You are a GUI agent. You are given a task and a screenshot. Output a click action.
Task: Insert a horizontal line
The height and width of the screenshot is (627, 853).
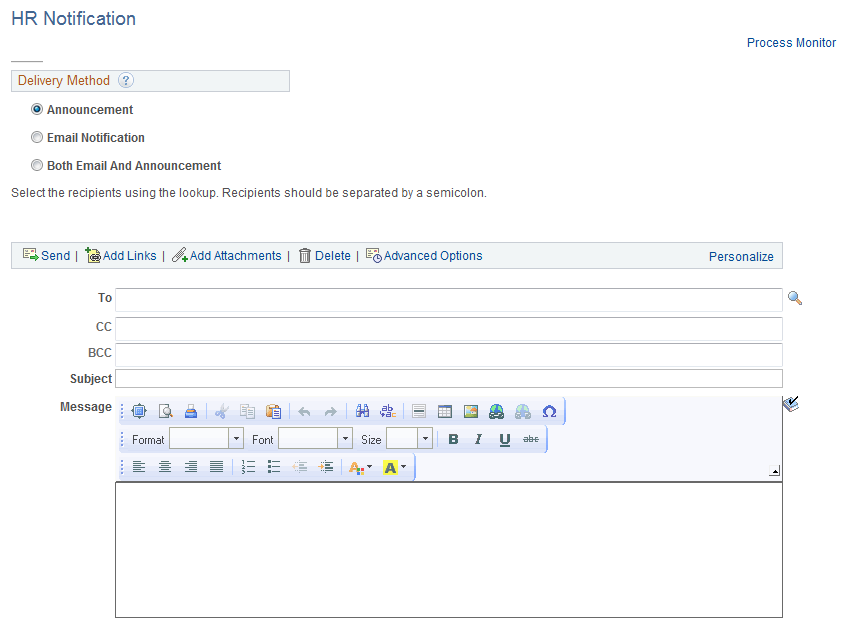pos(419,411)
